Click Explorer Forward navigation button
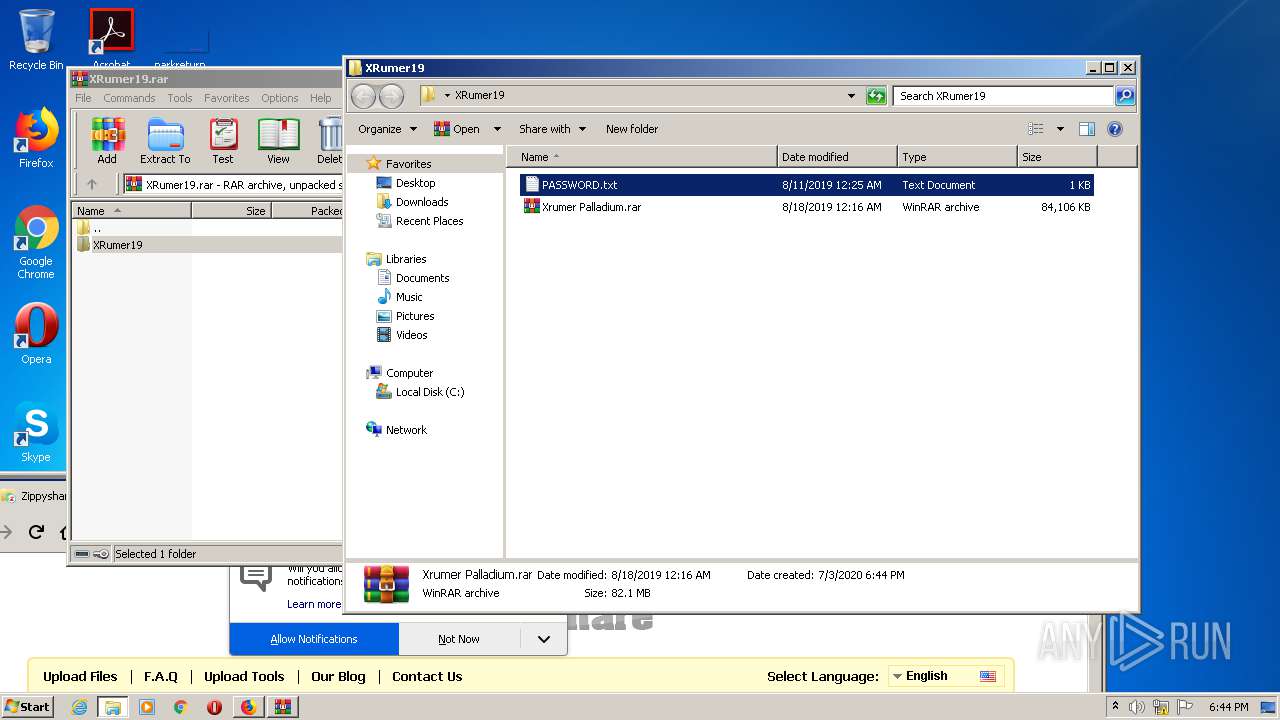 coord(391,96)
